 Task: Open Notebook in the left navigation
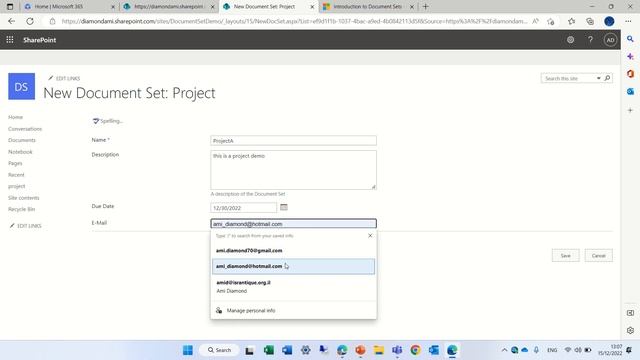click(x=20, y=152)
